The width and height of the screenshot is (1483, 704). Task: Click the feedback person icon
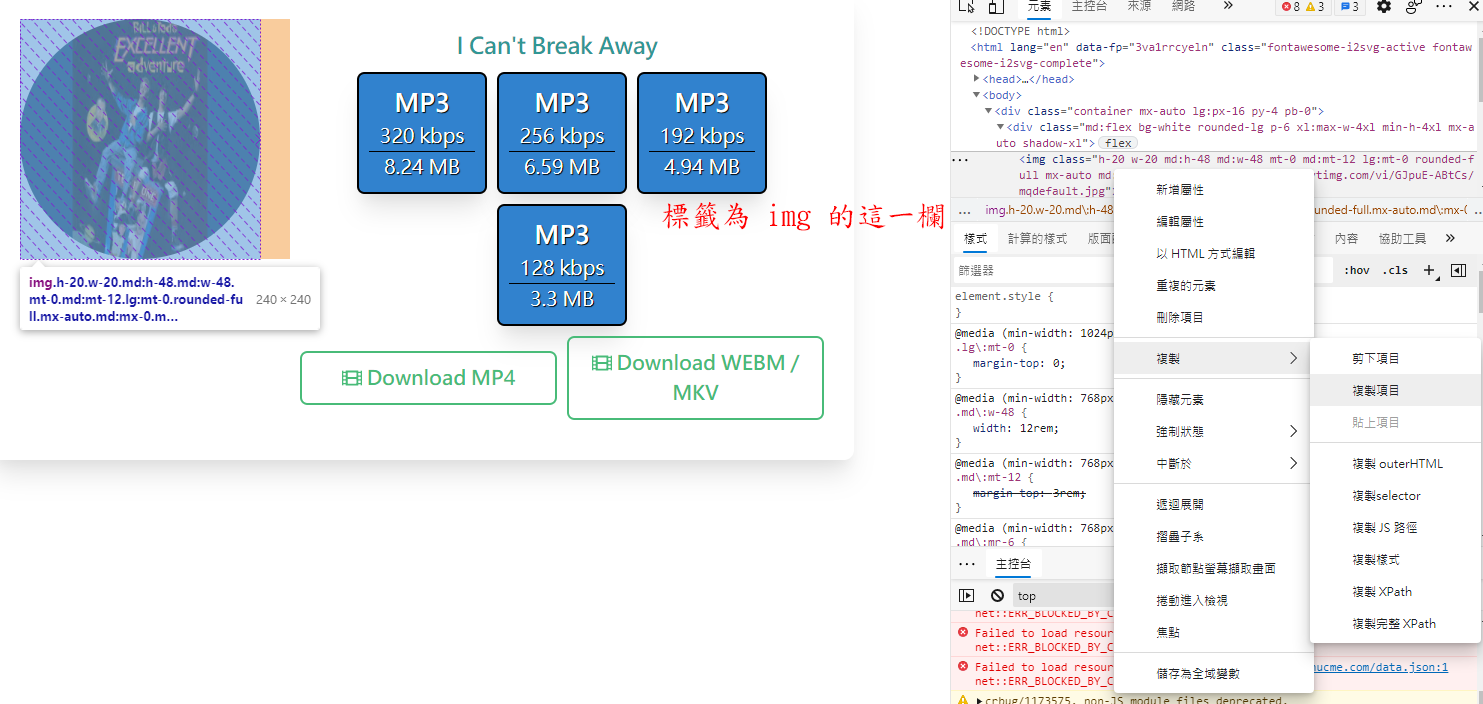[x=1413, y=6]
